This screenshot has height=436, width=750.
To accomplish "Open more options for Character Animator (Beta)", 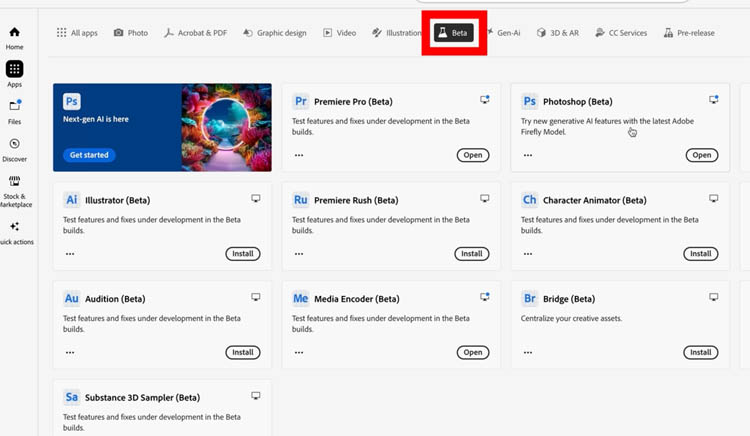I will 528,254.
